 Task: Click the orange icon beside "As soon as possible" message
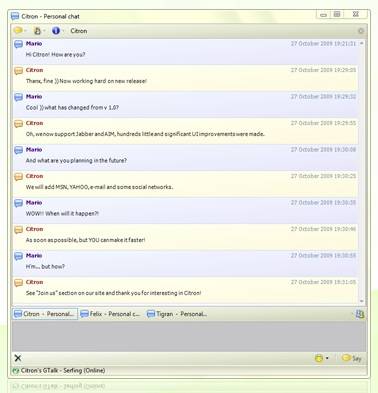[x=18, y=230]
